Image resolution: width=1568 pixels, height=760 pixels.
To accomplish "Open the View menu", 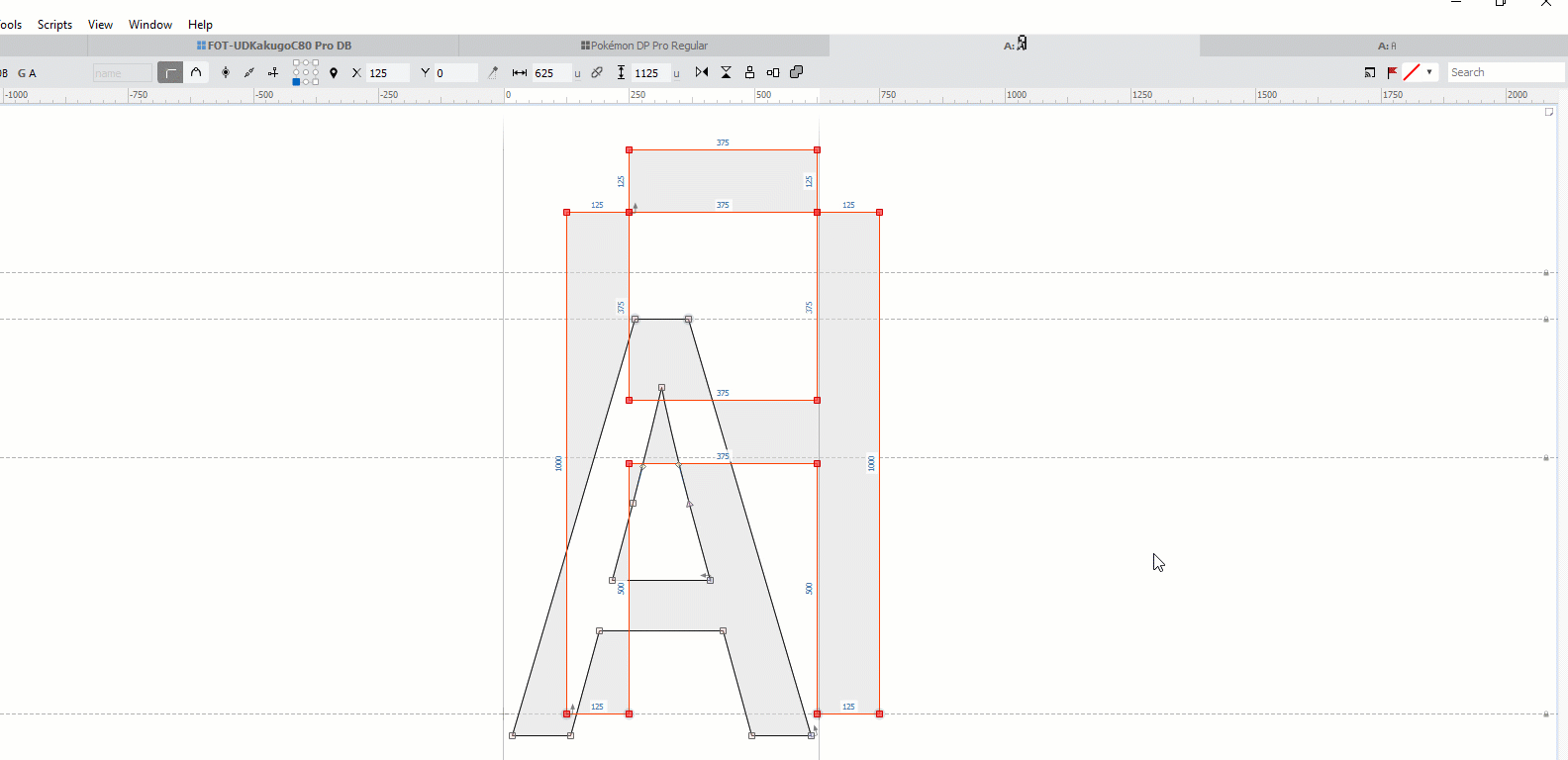I will tap(100, 25).
